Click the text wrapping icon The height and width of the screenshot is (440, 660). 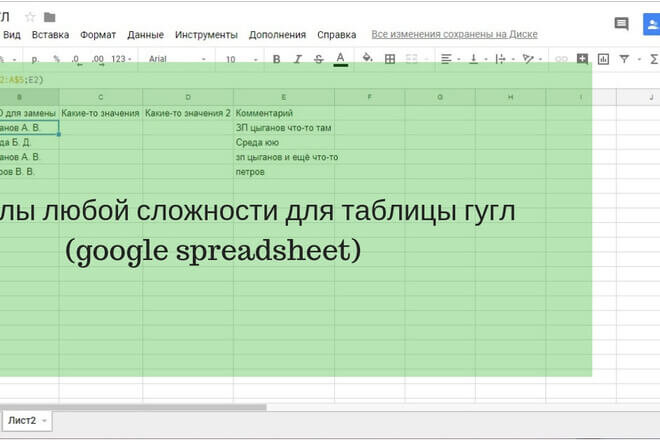coord(500,59)
